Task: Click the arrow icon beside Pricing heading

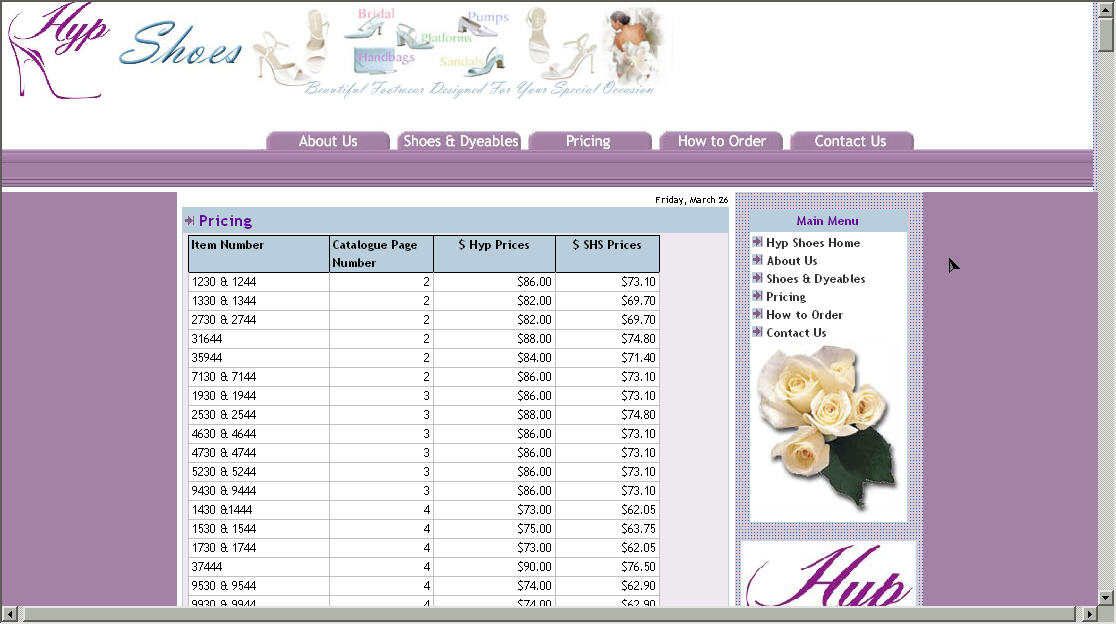Action: [x=189, y=220]
